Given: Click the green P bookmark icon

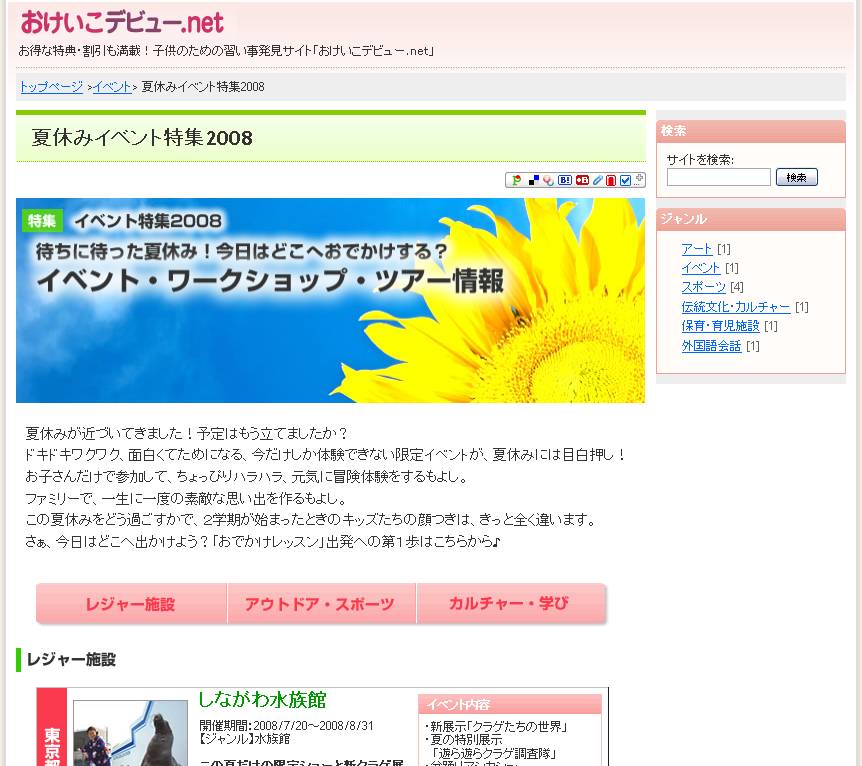Looking at the screenshot, I should 516,180.
